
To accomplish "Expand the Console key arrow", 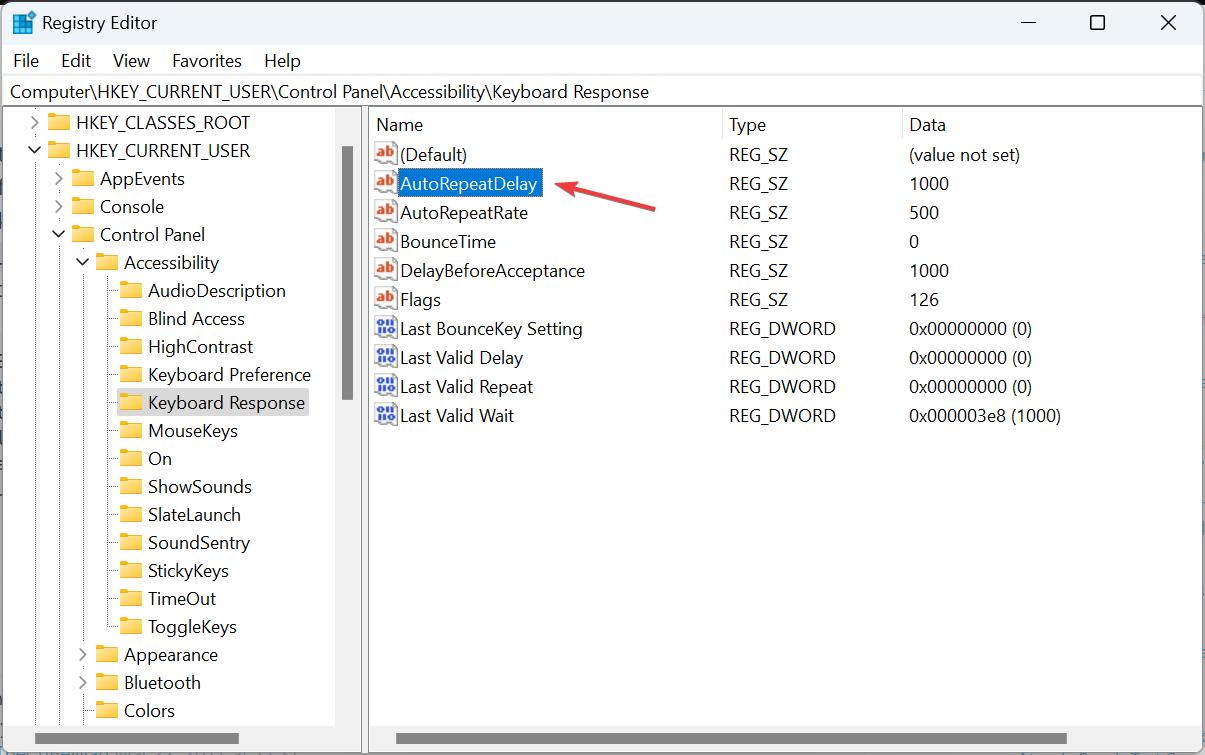I will pyautogui.click(x=59, y=207).
